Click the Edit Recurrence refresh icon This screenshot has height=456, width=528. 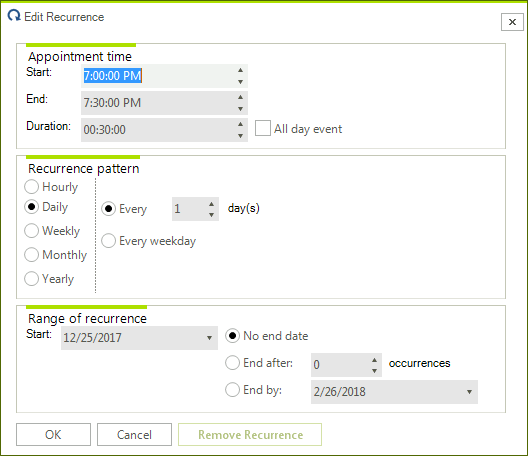click(x=14, y=15)
